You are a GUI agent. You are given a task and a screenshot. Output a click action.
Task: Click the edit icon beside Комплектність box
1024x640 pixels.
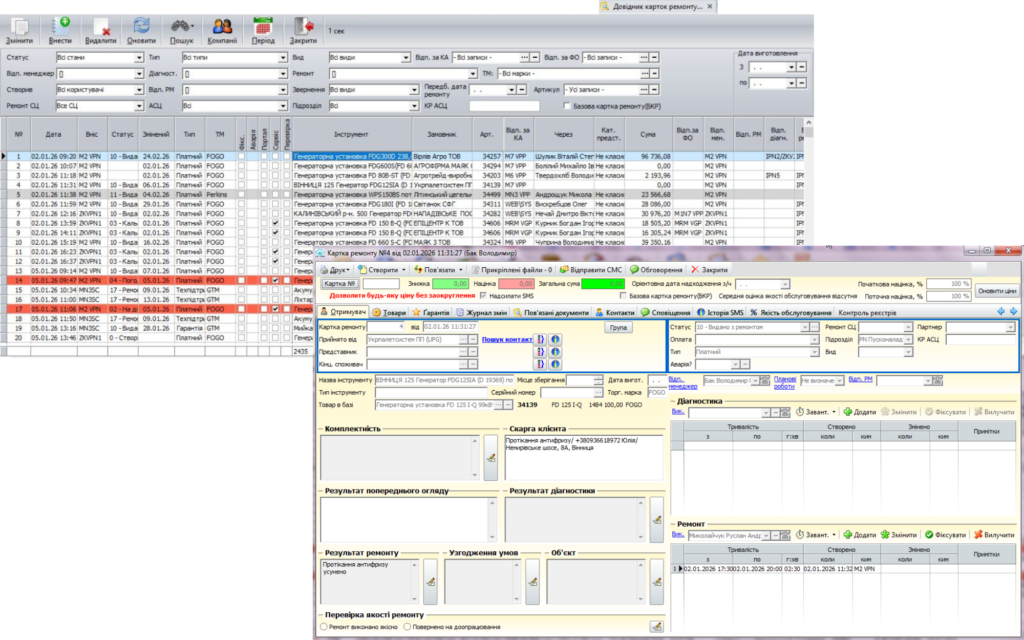(490, 458)
